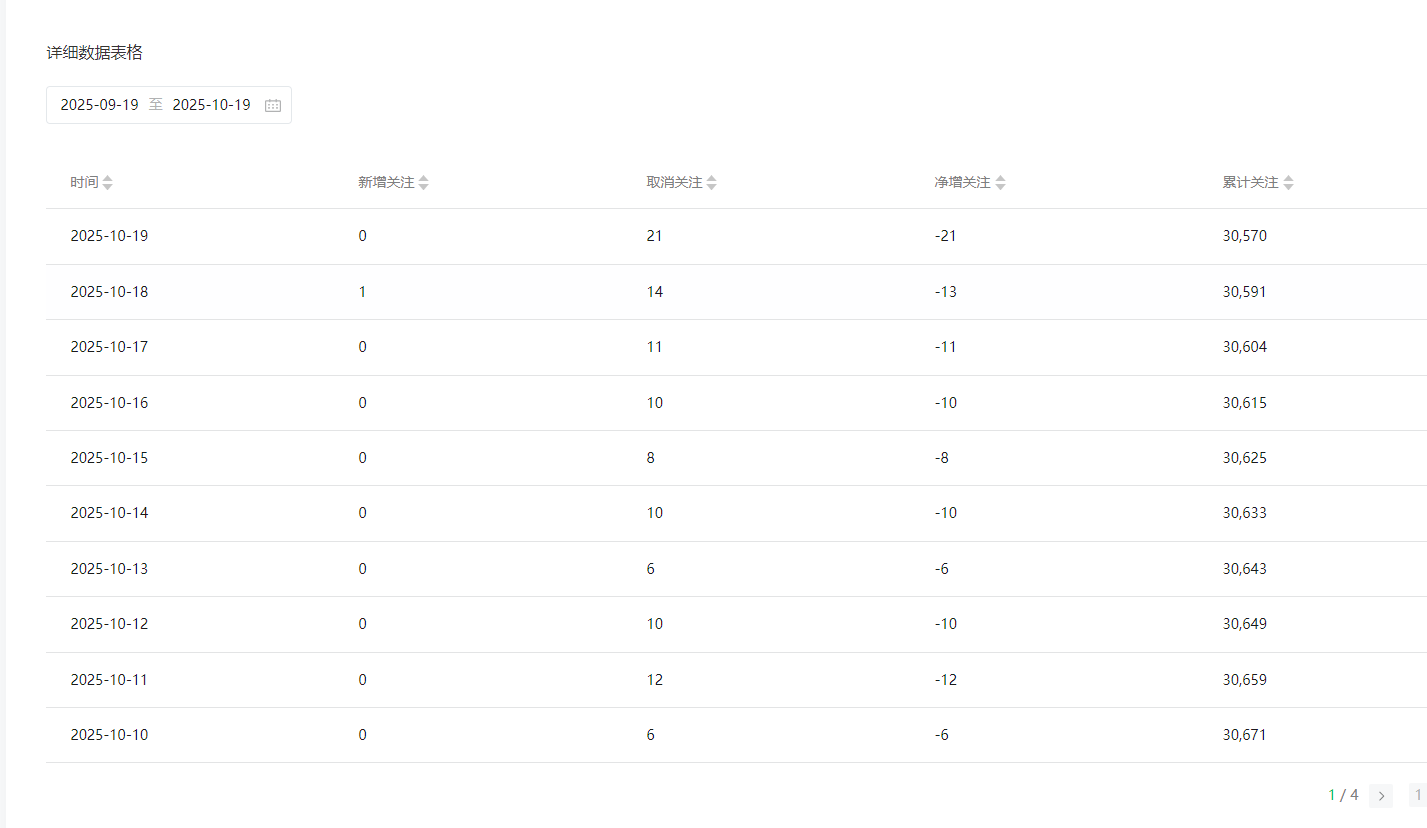Click the calendar icon in date range picker
This screenshot has height=828, width=1427.
point(273,105)
